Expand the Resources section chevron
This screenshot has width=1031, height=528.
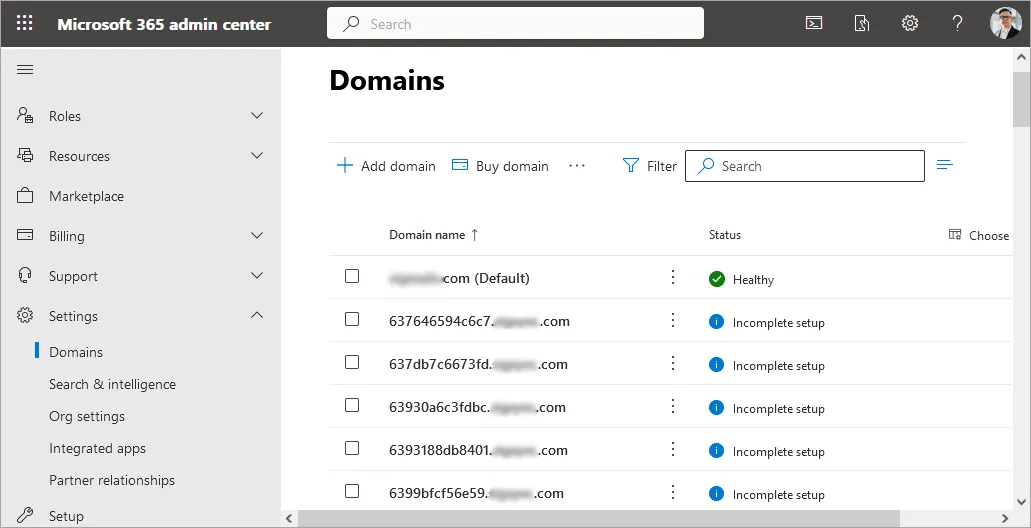(x=257, y=156)
